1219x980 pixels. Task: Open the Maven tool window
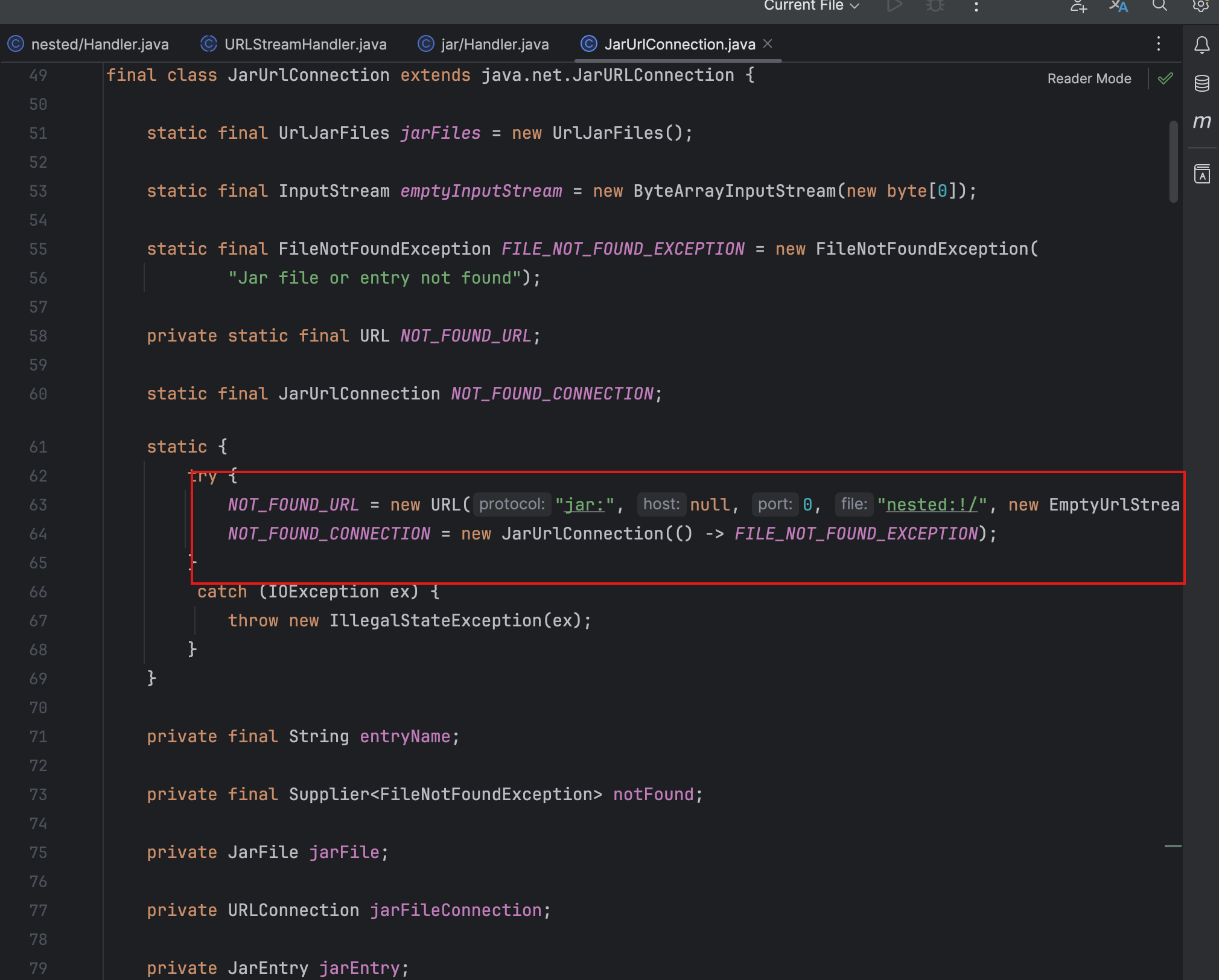pyautogui.click(x=1203, y=121)
